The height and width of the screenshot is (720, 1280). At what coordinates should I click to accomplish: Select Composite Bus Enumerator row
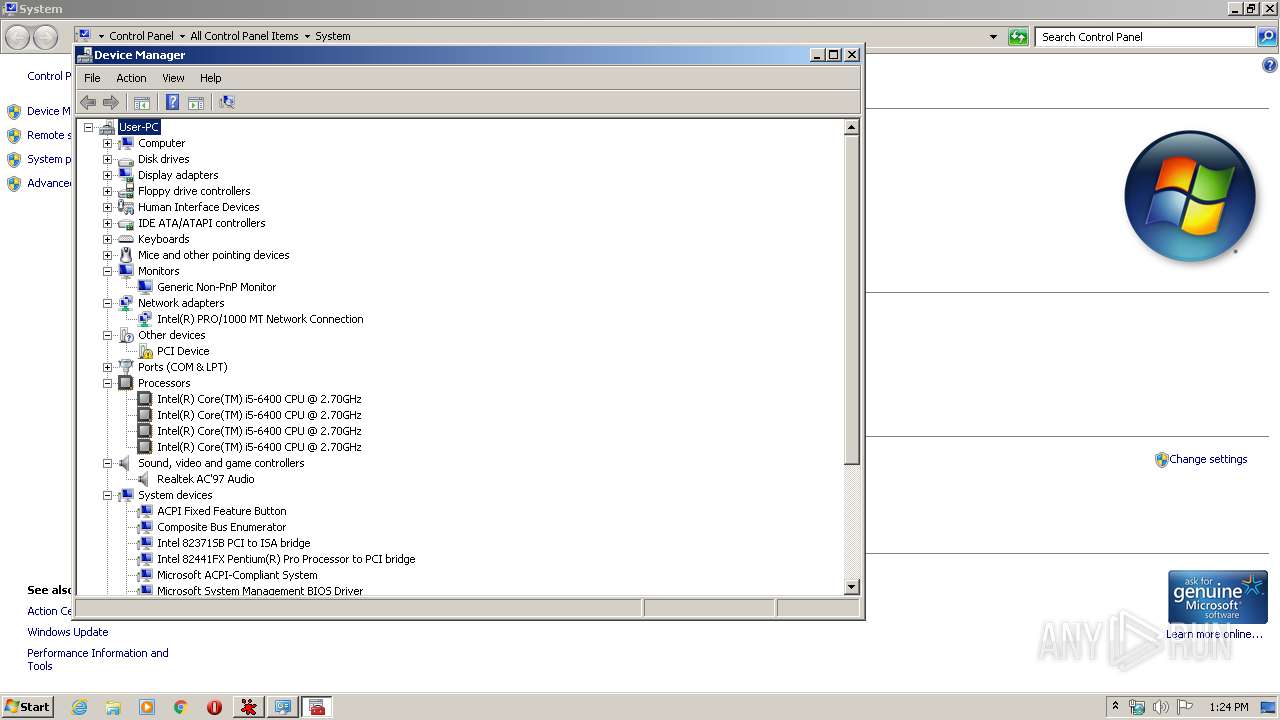tap(221, 527)
